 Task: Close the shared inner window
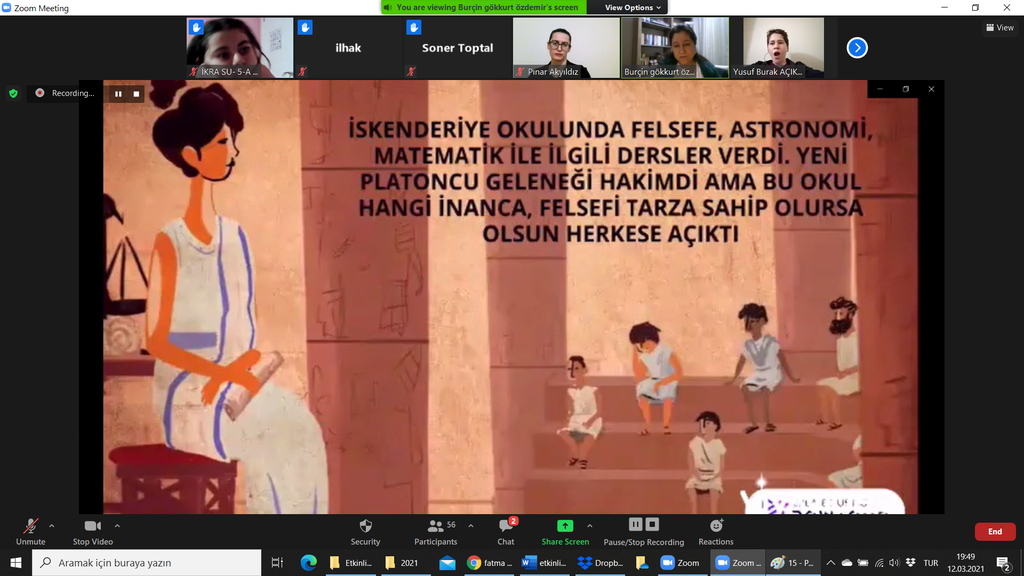pyautogui.click(x=931, y=89)
